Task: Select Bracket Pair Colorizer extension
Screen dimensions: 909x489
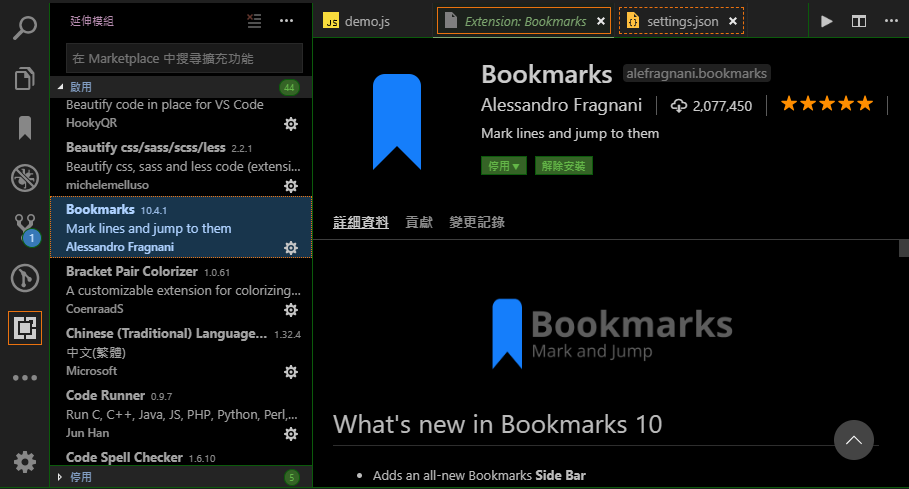Action: pos(181,289)
